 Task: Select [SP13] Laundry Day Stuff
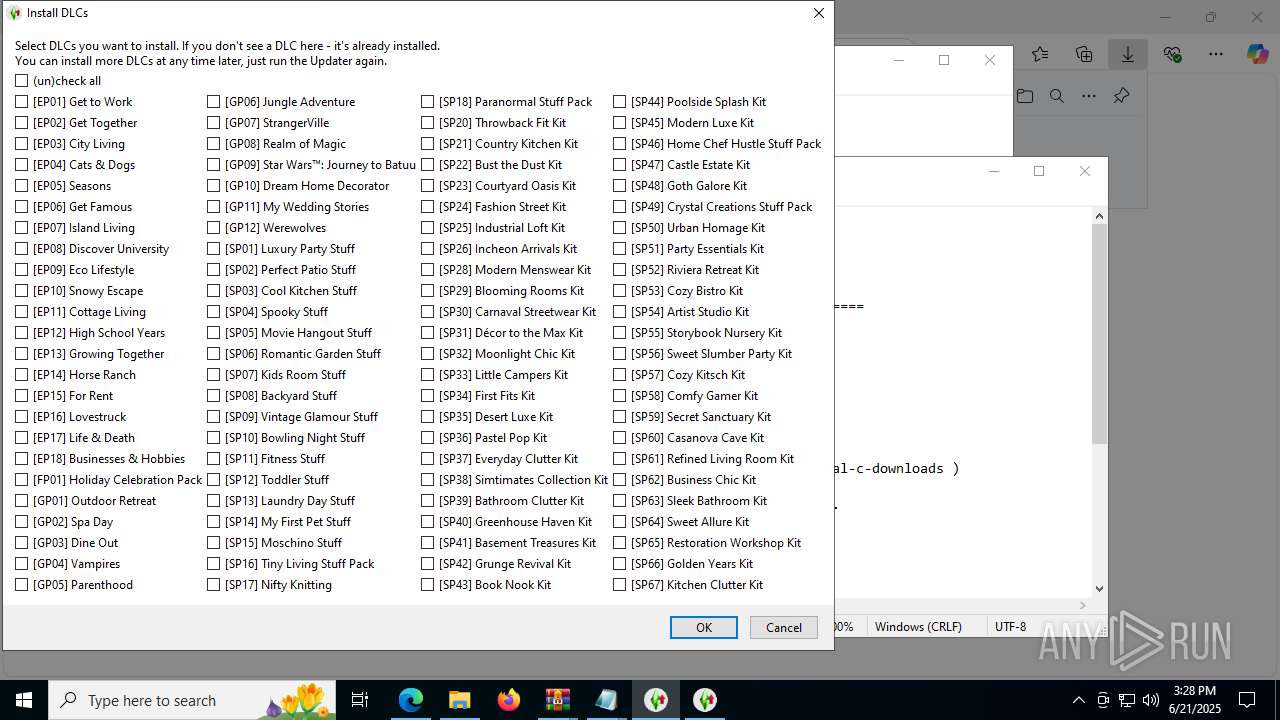point(214,501)
